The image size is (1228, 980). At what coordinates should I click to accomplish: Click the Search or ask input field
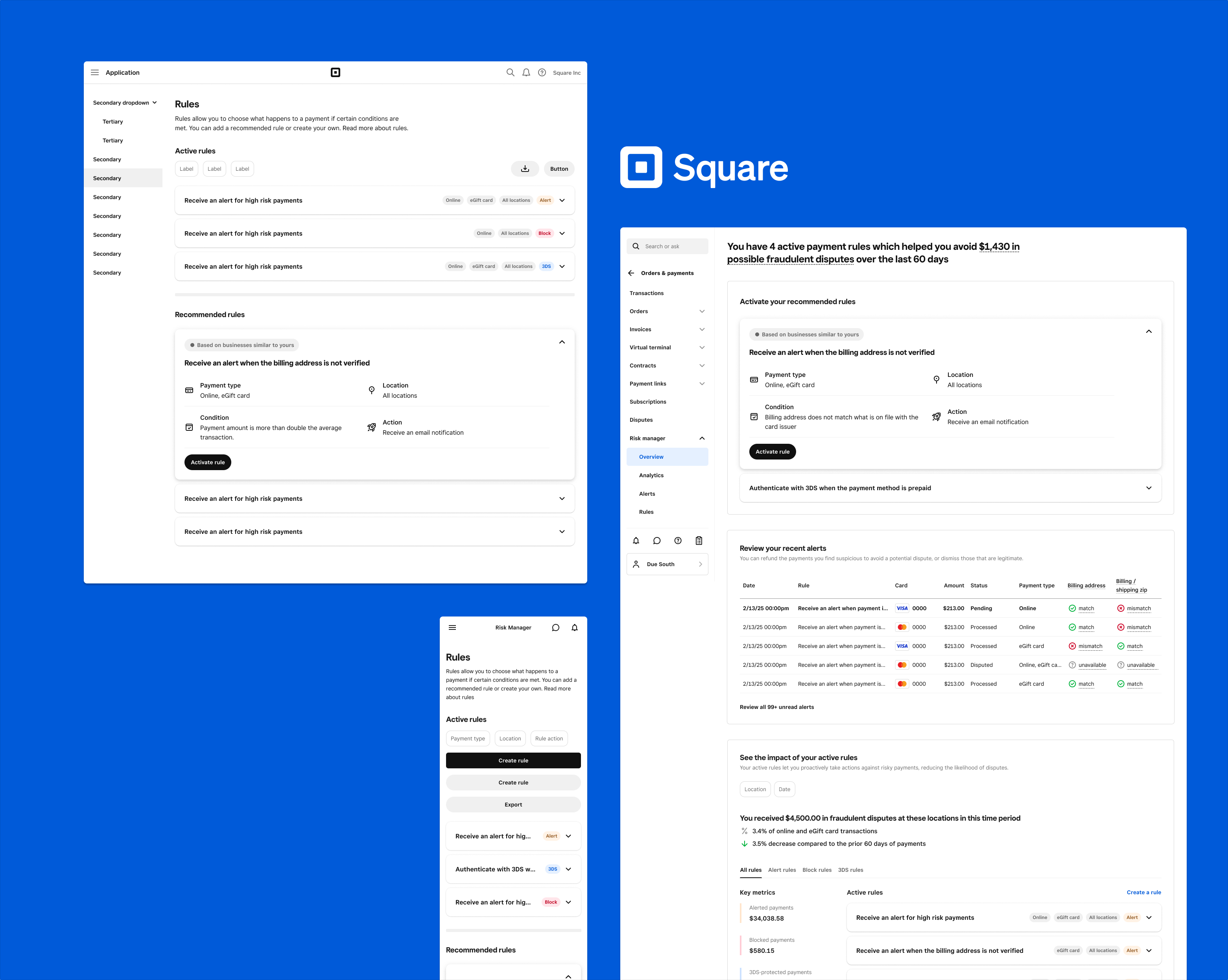coord(667,246)
